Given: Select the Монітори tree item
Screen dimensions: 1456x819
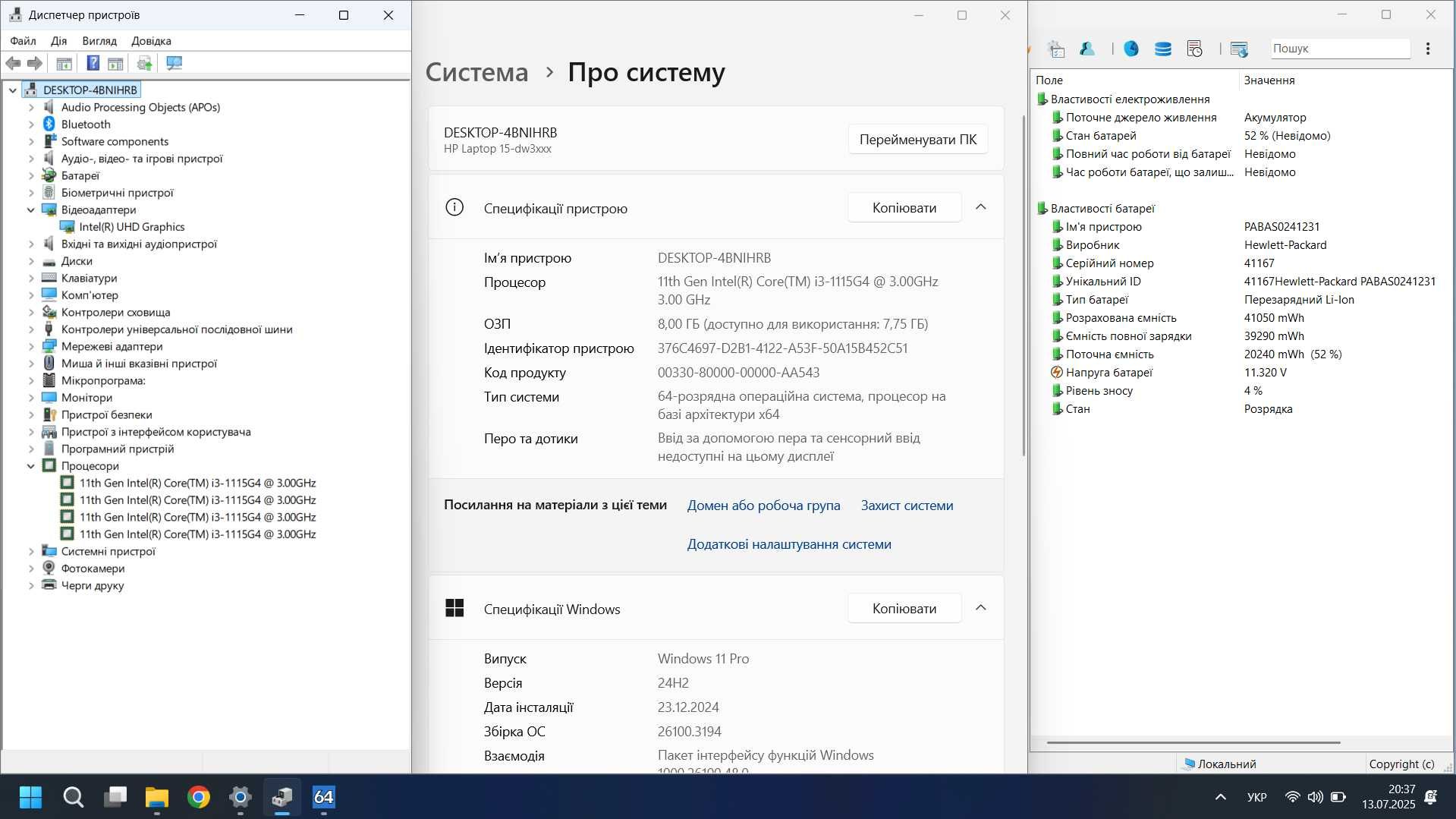Looking at the screenshot, I should click(x=86, y=398).
